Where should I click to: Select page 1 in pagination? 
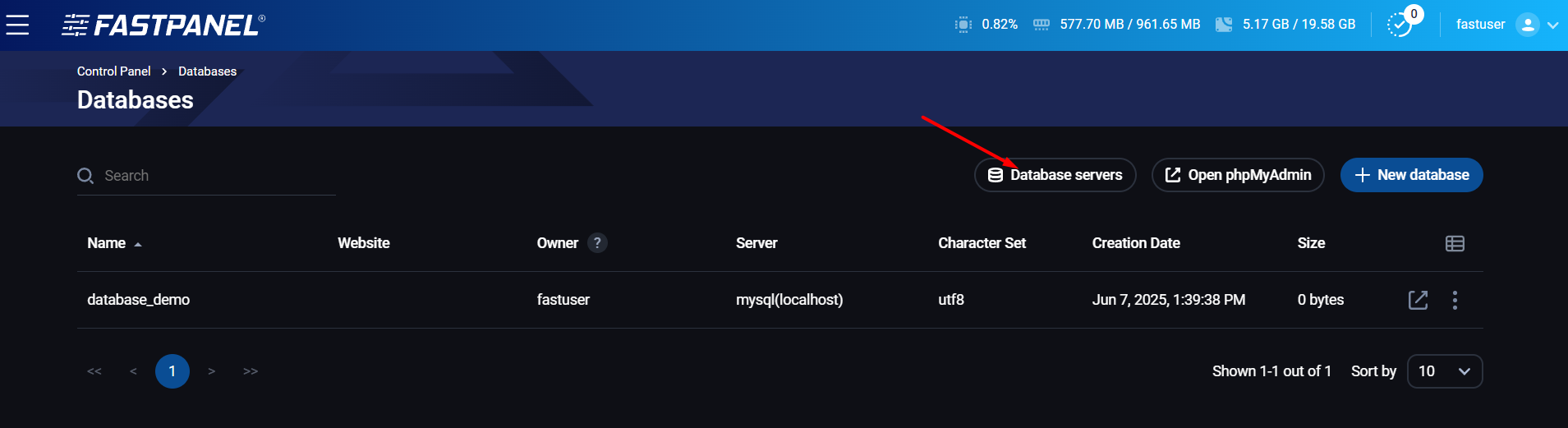point(172,371)
